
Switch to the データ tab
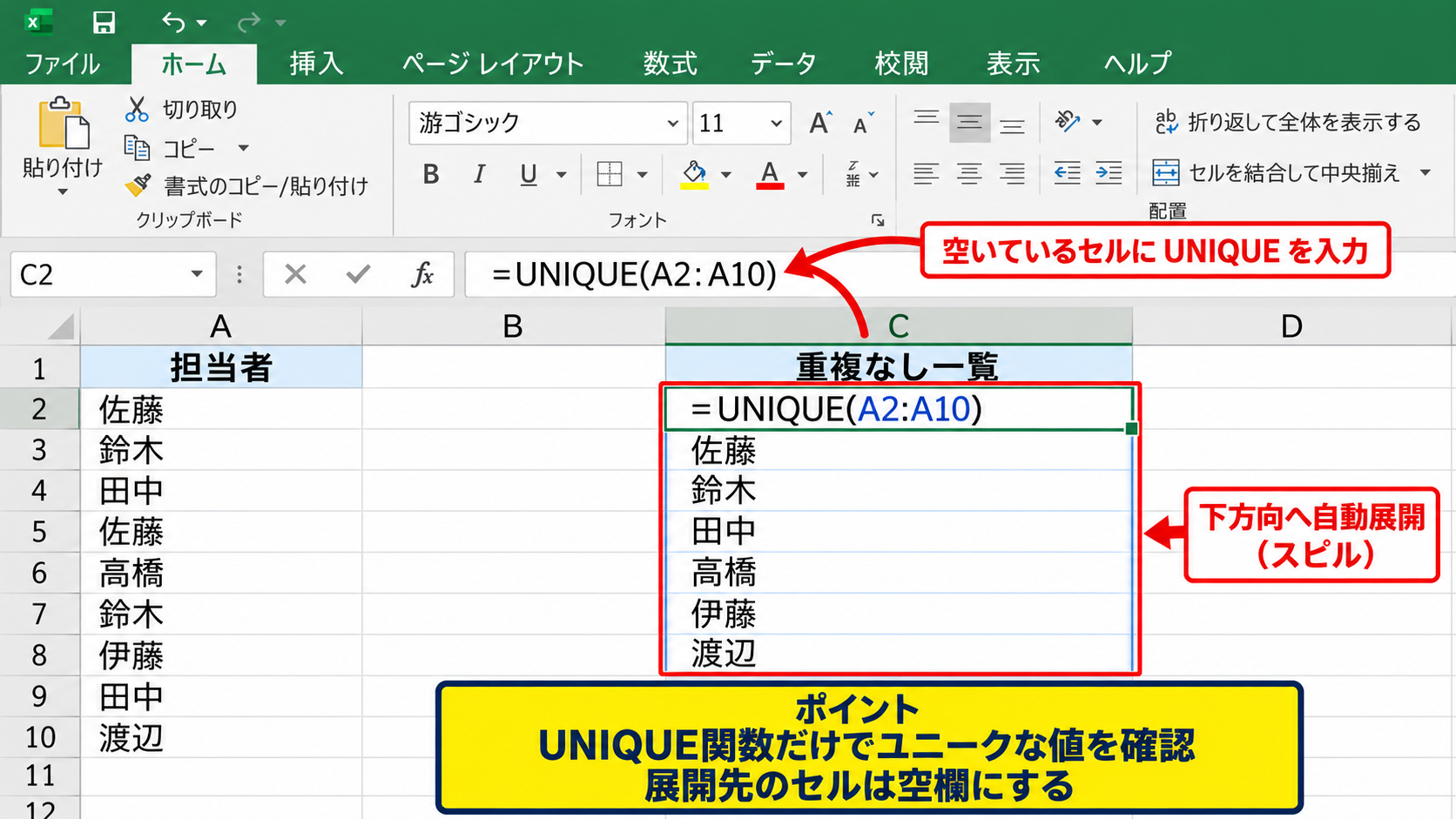(x=784, y=64)
